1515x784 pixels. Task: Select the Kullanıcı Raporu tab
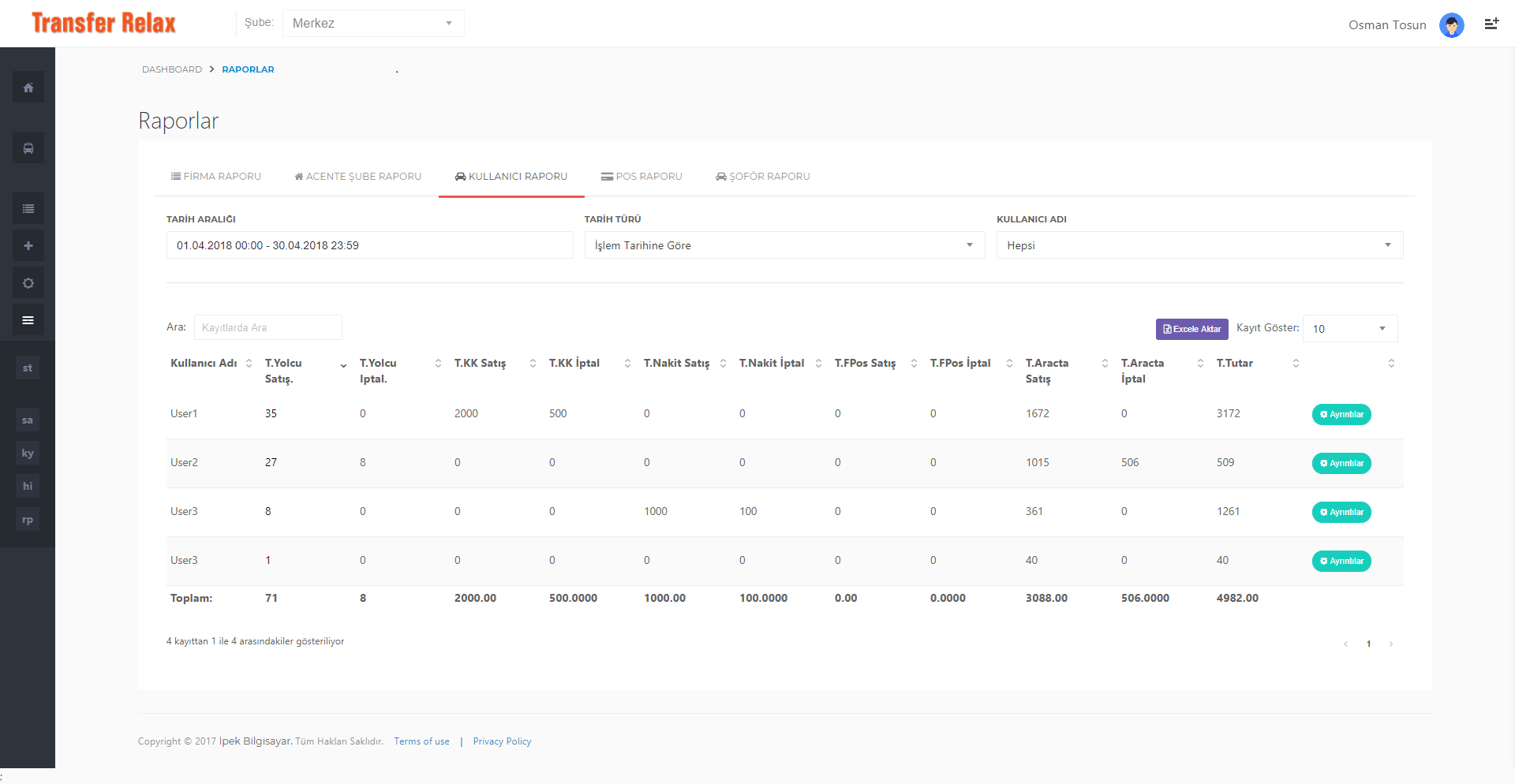511,177
